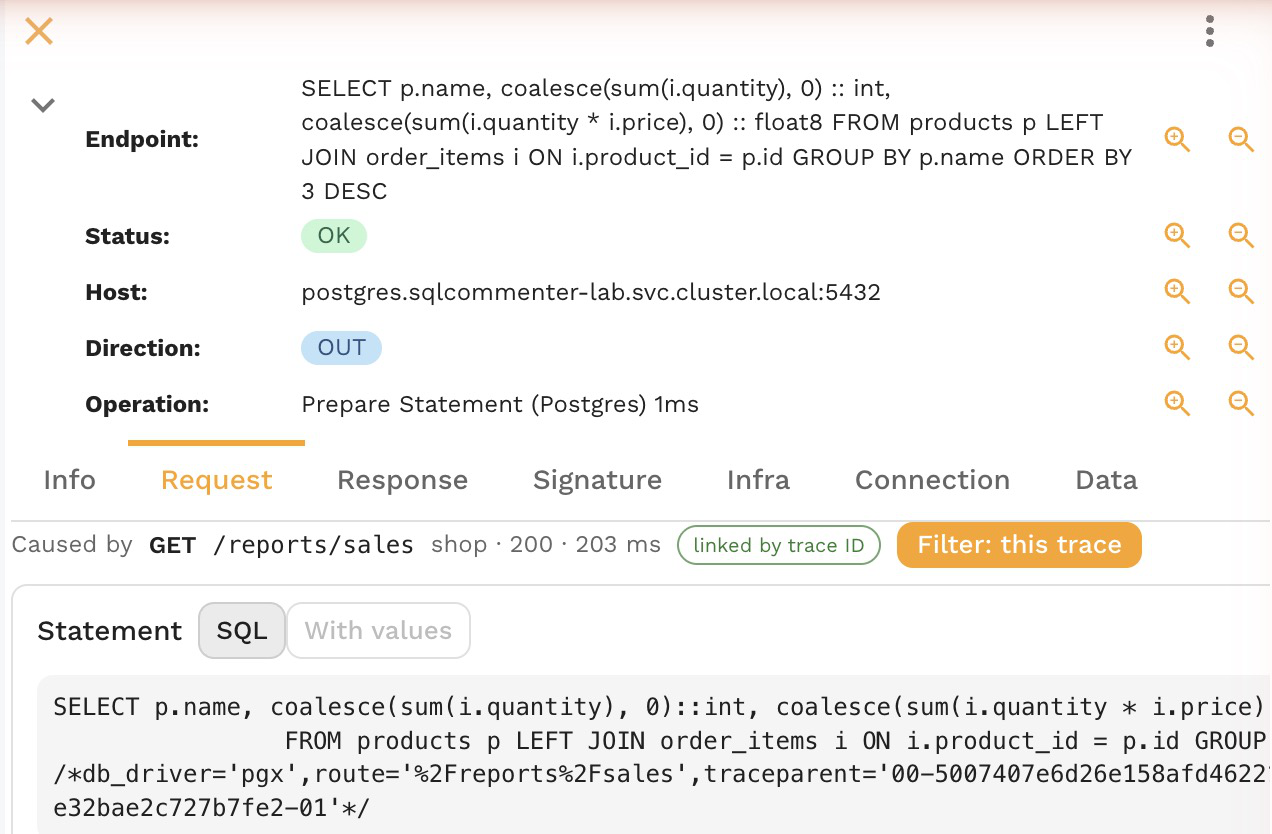Click zoom-in filter icon for Endpoint row

tap(1178, 140)
